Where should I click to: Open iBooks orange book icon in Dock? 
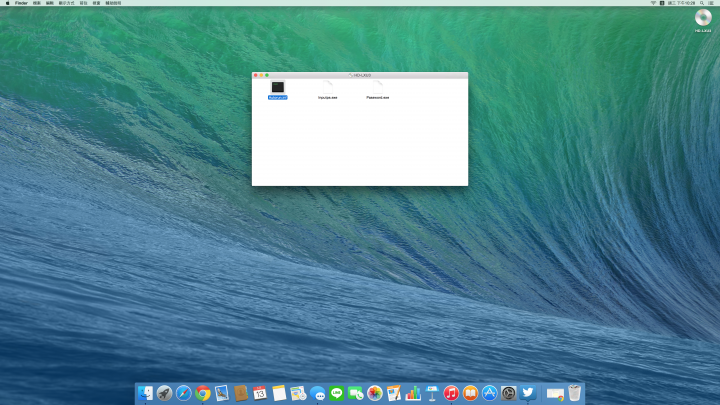coord(470,393)
